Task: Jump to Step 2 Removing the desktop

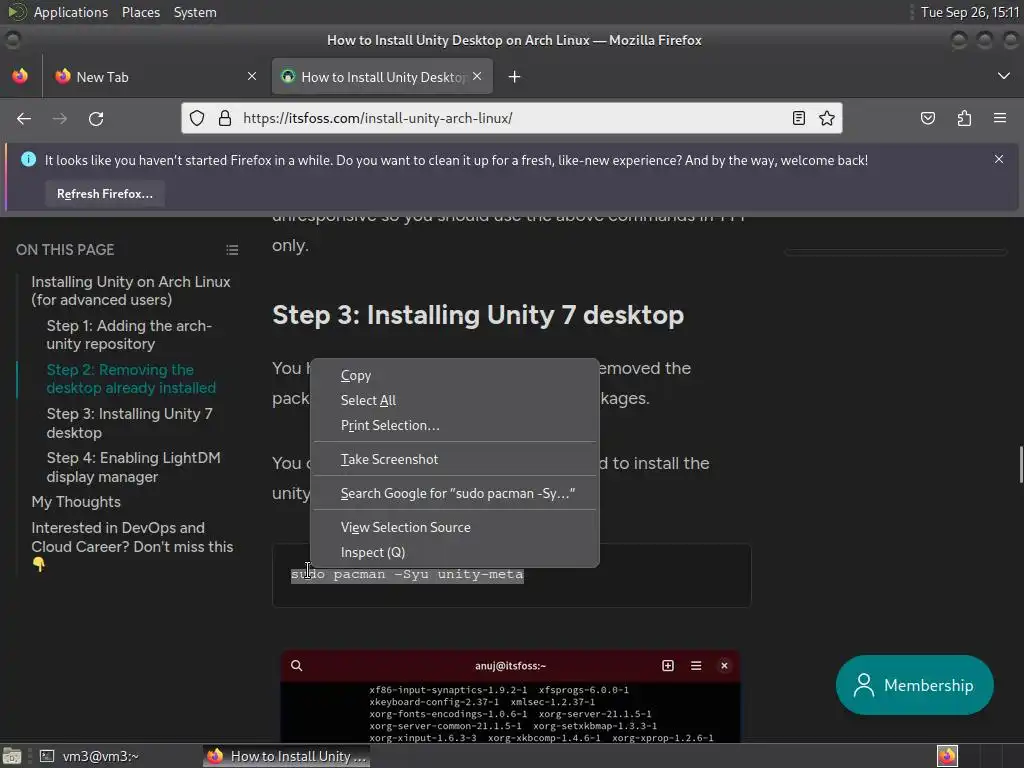Action: pyautogui.click(x=131, y=379)
